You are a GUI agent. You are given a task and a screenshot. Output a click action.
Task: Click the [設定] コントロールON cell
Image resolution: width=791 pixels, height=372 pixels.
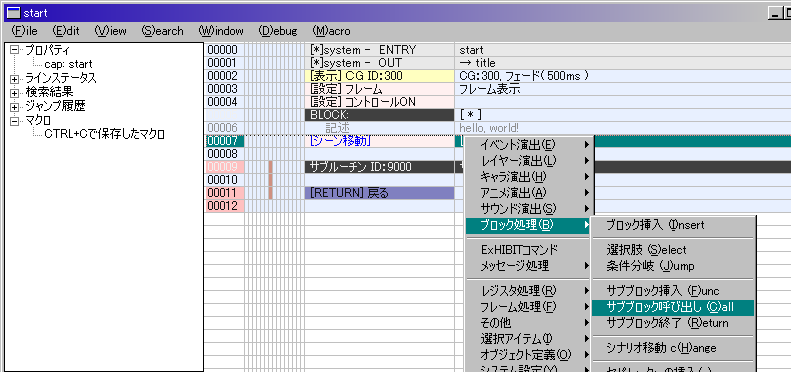click(x=379, y=102)
